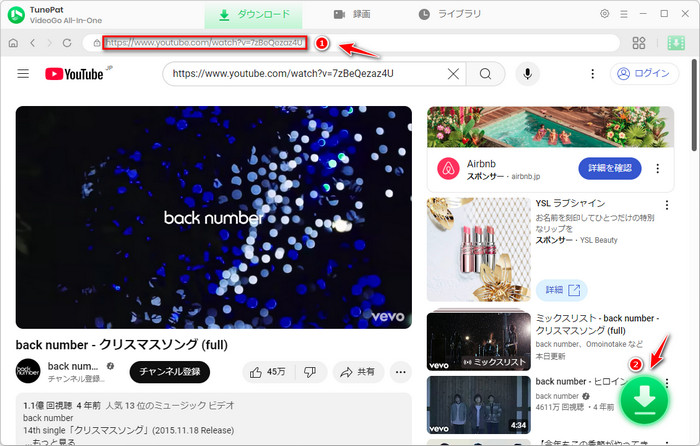Click the 1.1億 回視聴 view count

(x=47, y=405)
